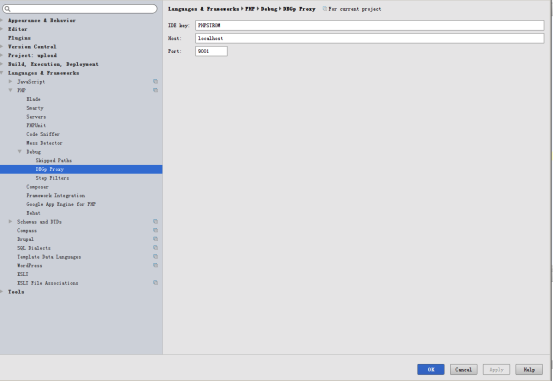The height and width of the screenshot is (382, 553).
Task: Open SQL Dialects settings
Action: click(34, 248)
